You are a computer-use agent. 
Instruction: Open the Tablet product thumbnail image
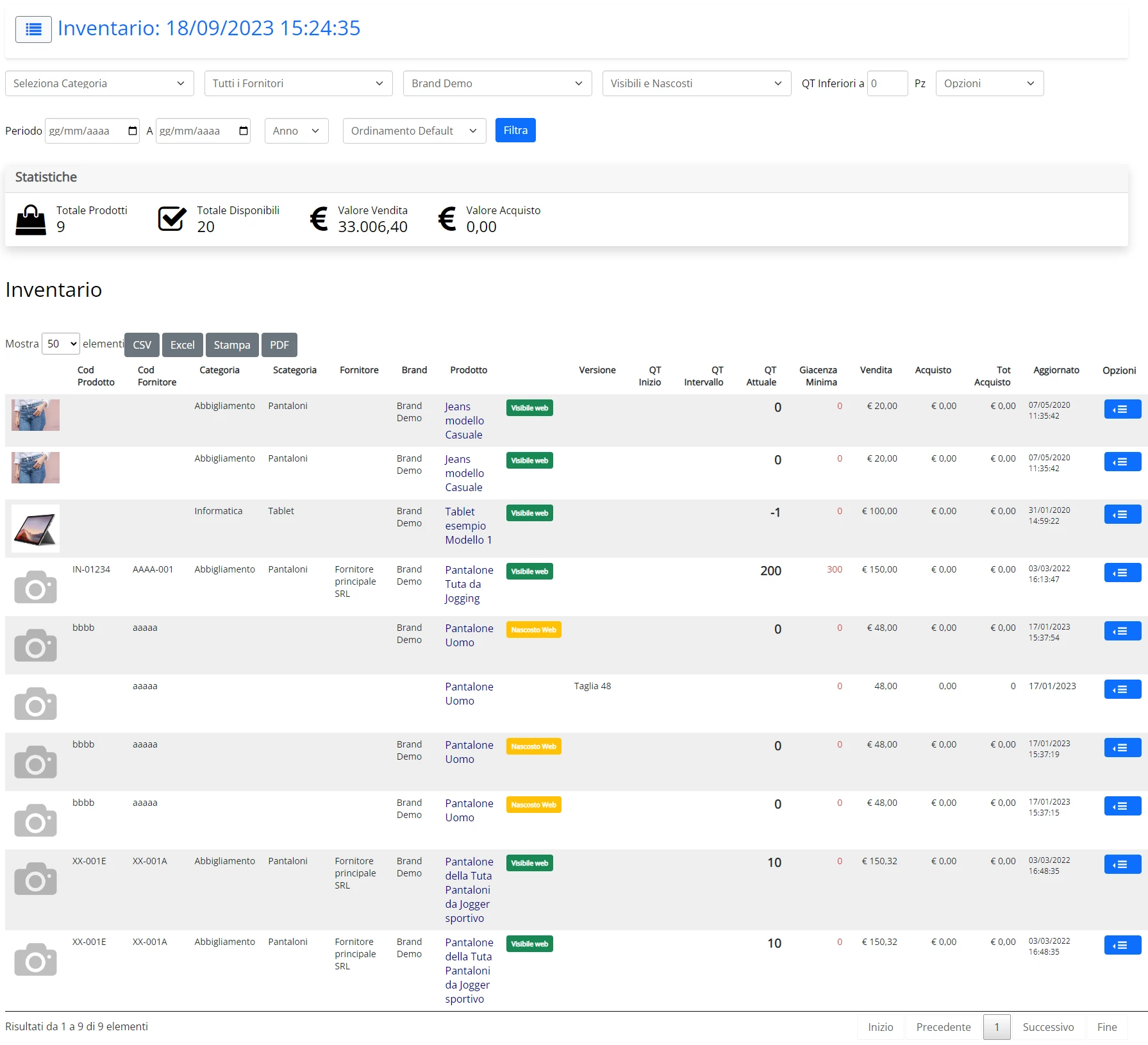(36, 528)
